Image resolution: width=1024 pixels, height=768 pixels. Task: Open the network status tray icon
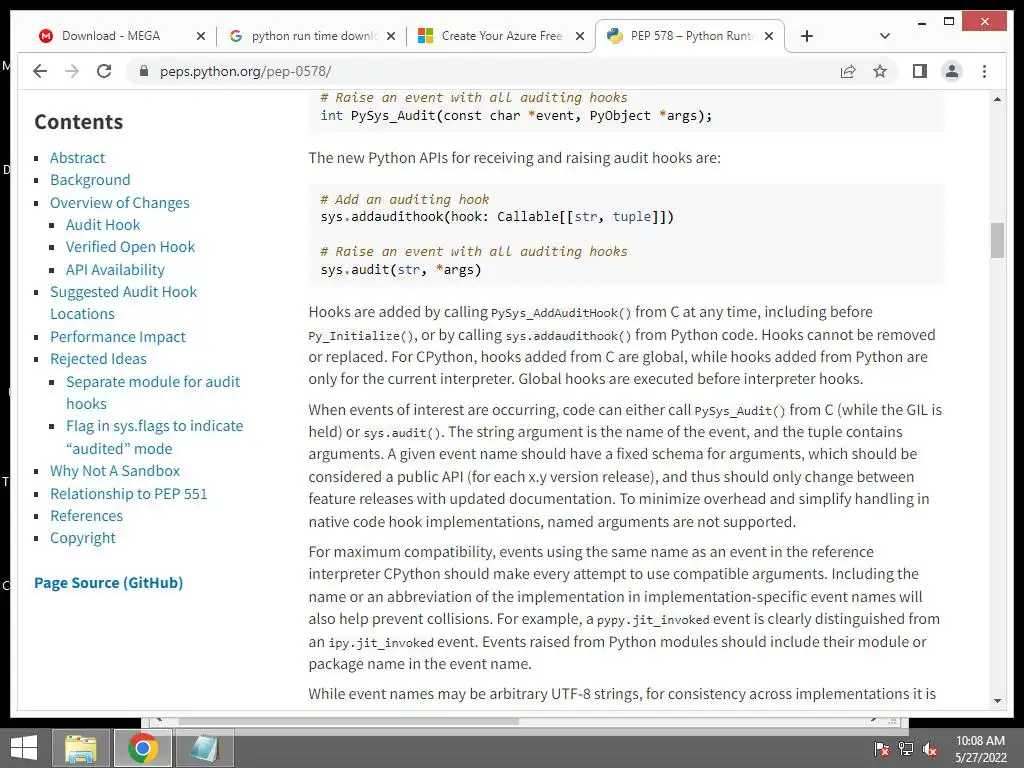(x=906, y=750)
